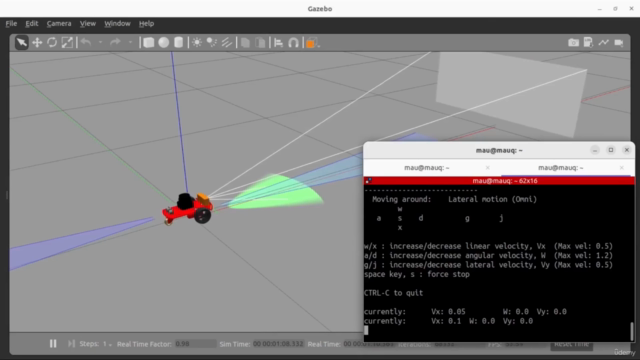Open the plot graph icon
Screen dimensions: 640x360
click(x=603, y=42)
